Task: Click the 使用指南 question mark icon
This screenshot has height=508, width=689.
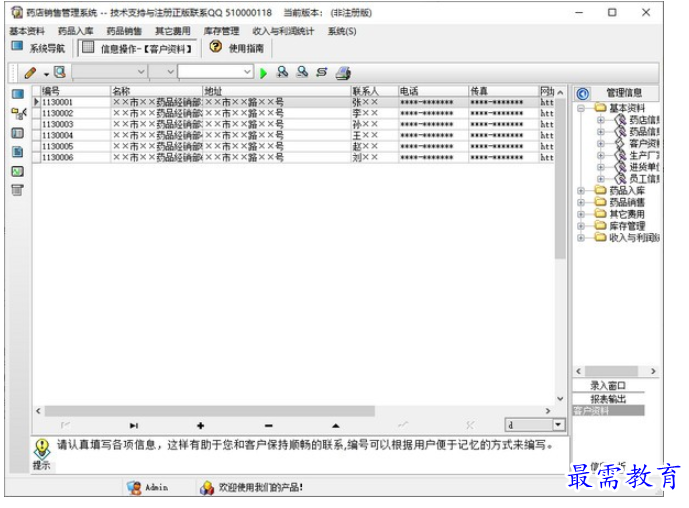Action: (215, 47)
